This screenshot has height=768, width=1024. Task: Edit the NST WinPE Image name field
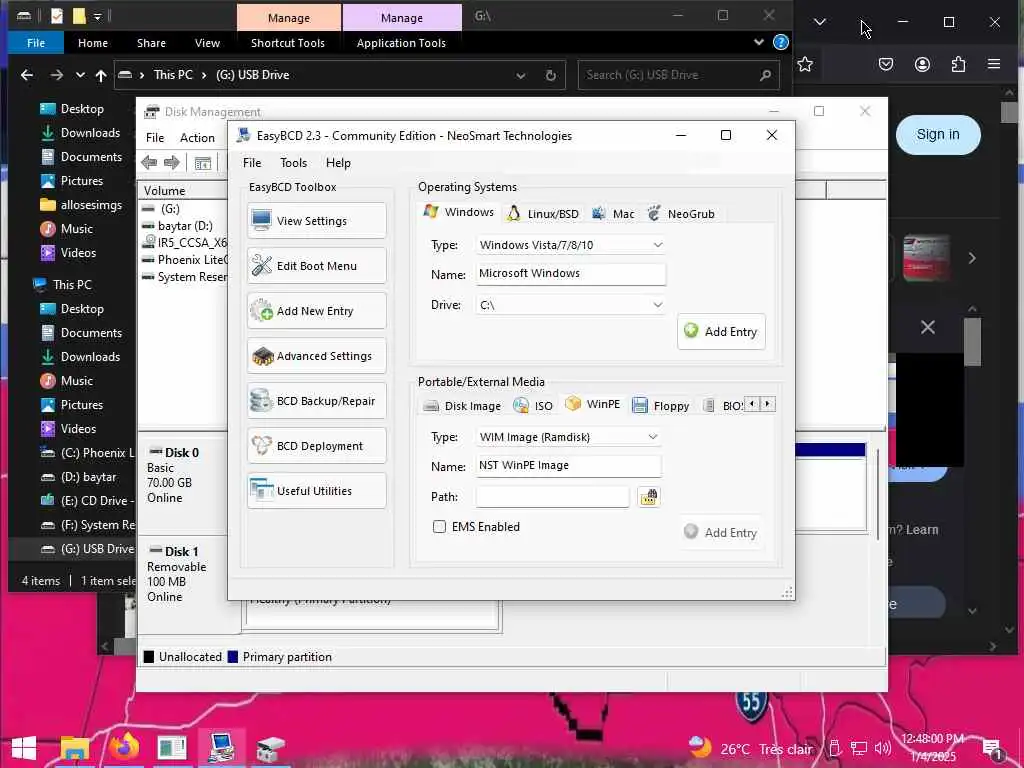point(568,466)
